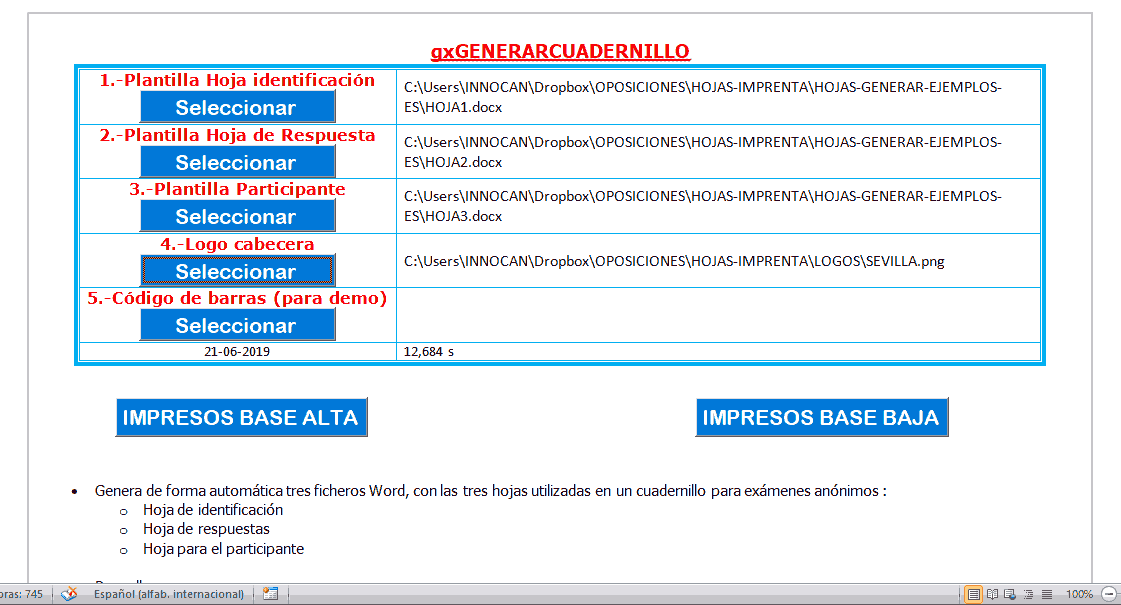Click the IMPRESOS BASE BAJA button
The height and width of the screenshot is (605, 1121).
pyautogui.click(x=821, y=417)
